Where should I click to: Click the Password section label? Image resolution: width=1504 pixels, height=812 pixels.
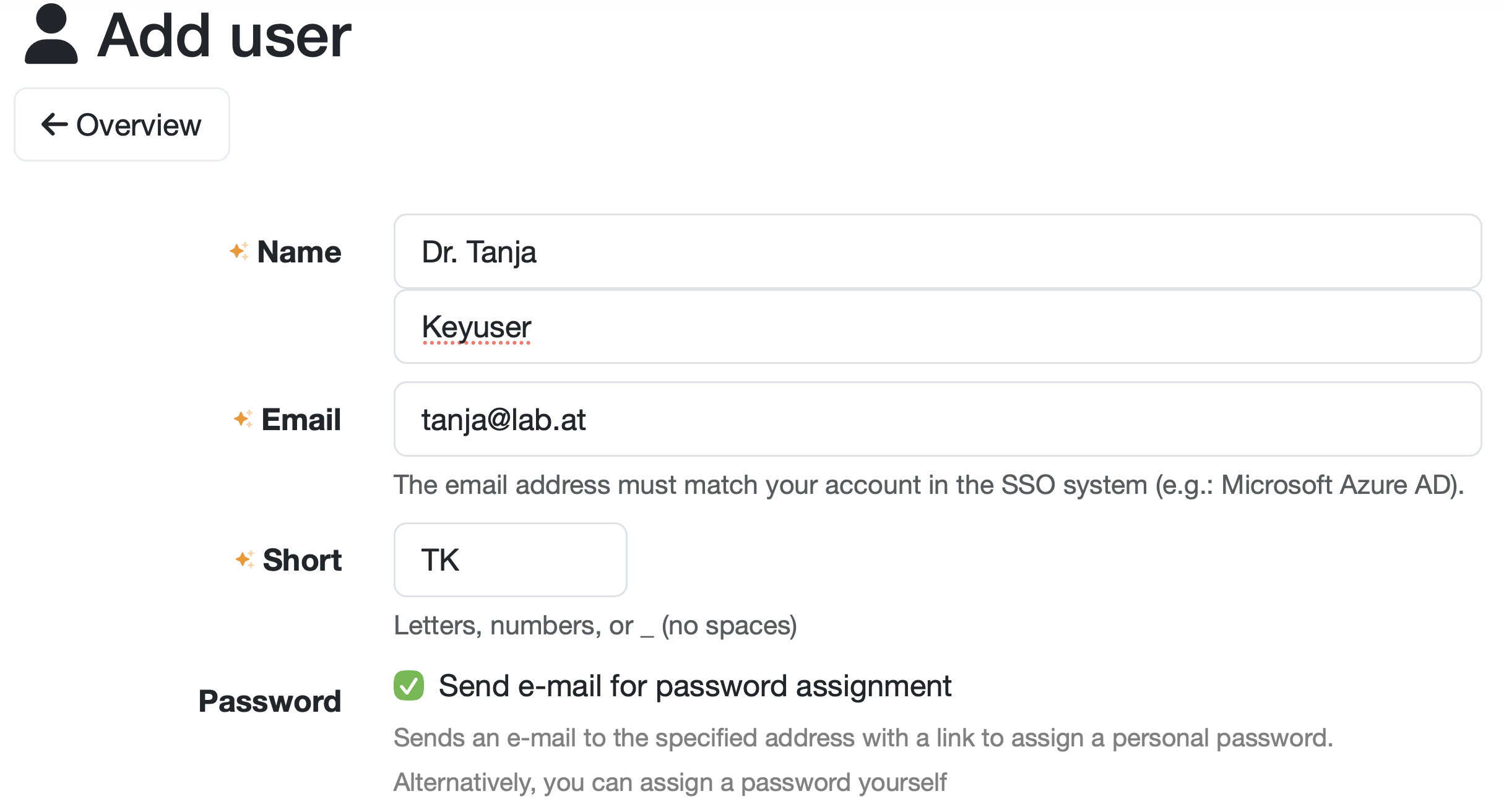[x=270, y=701]
